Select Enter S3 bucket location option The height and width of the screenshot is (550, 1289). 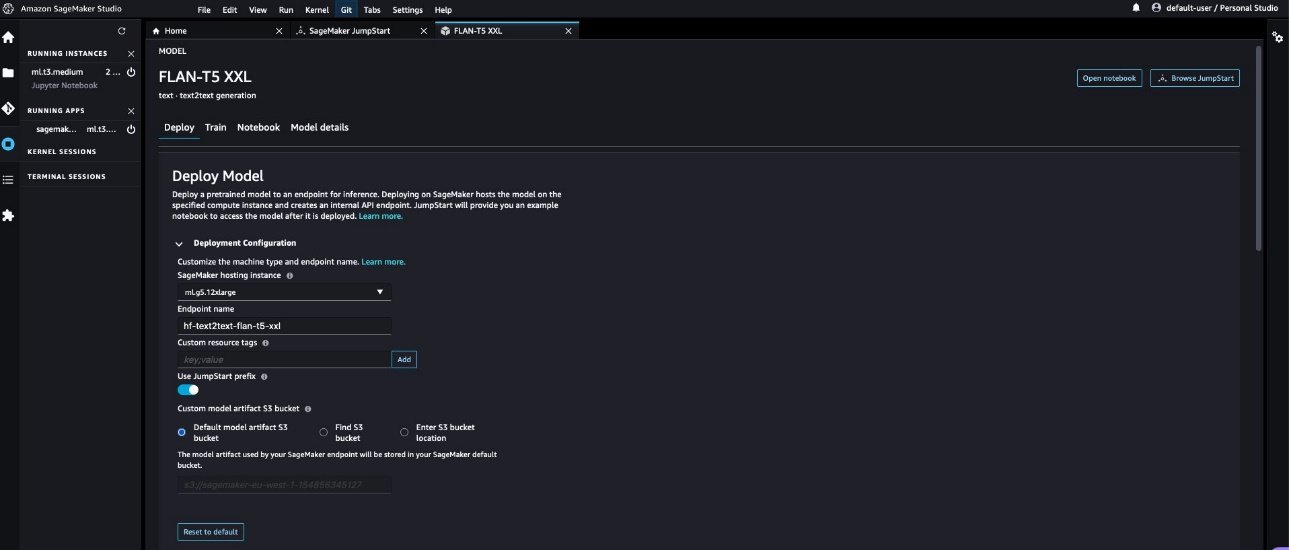(x=404, y=432)
